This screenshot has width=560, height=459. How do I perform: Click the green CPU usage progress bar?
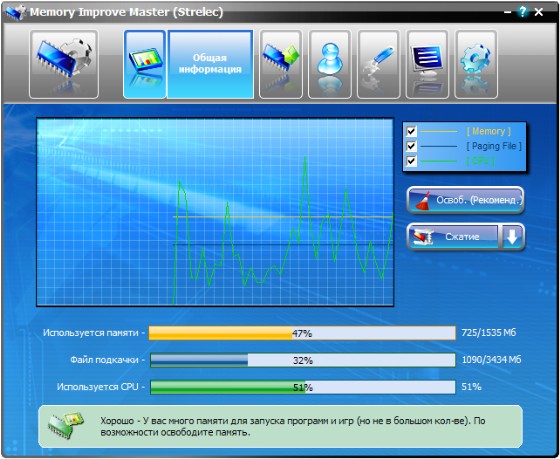(303, 387)
